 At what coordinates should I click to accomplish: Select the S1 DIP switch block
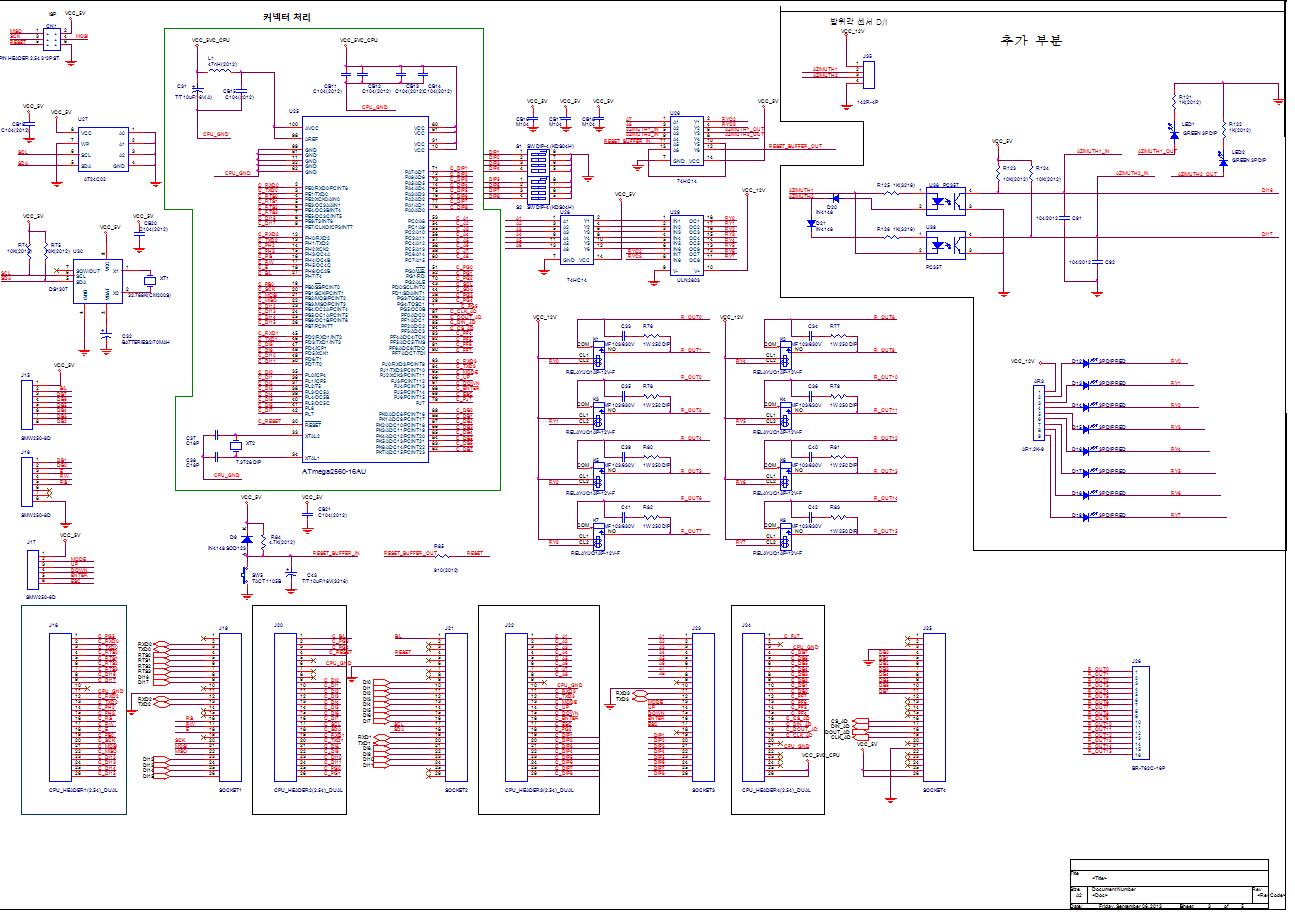tap(537, 161)
